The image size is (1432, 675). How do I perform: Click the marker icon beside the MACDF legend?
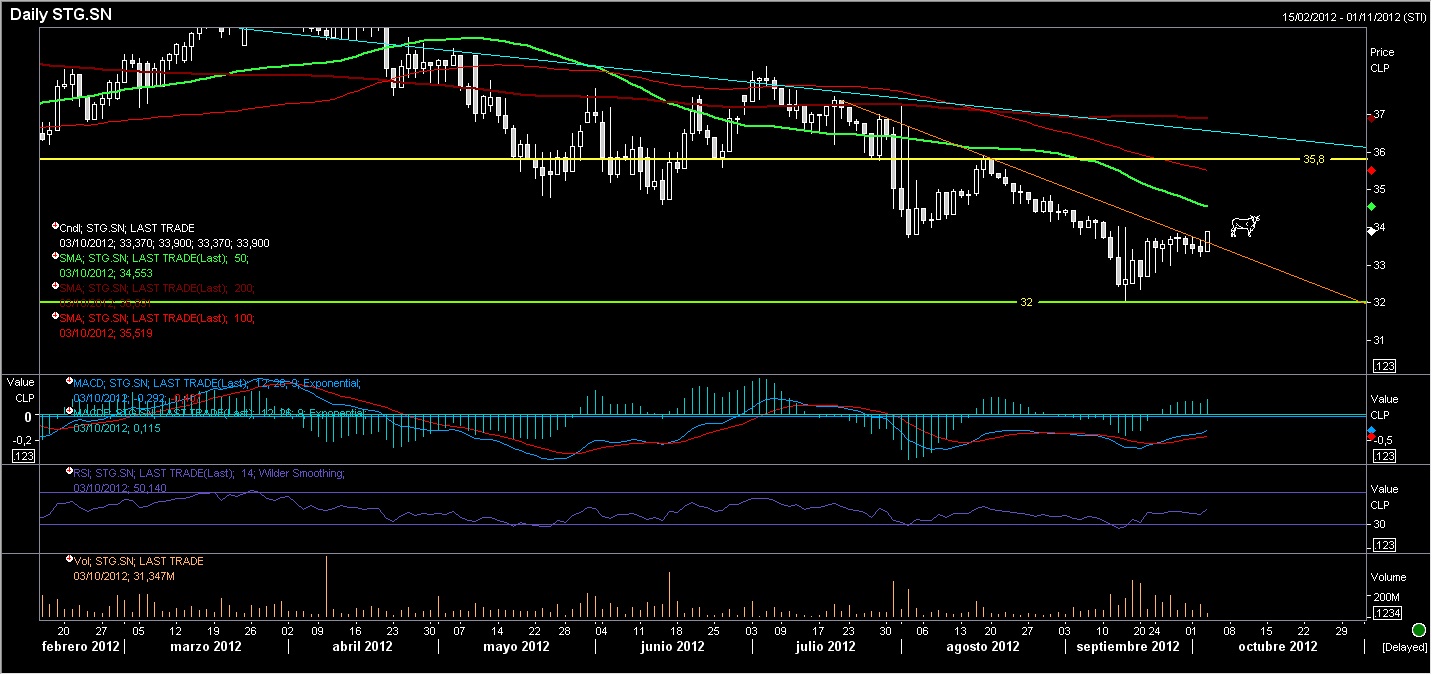coord(69,411)
